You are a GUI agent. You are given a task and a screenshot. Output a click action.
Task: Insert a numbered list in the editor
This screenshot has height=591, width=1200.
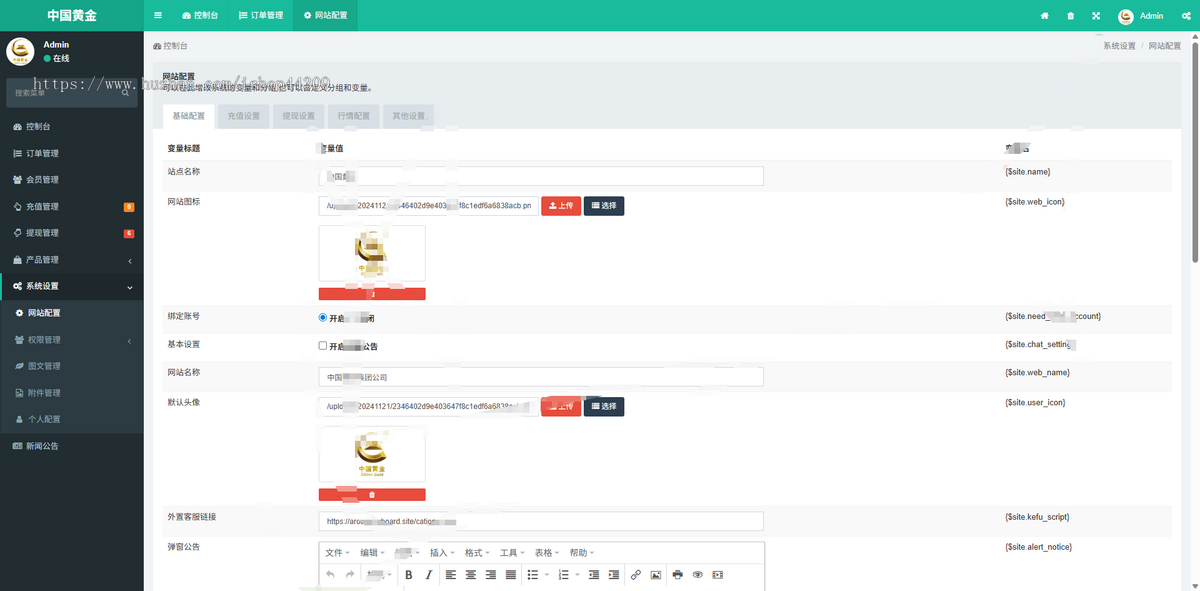[564, 575]
